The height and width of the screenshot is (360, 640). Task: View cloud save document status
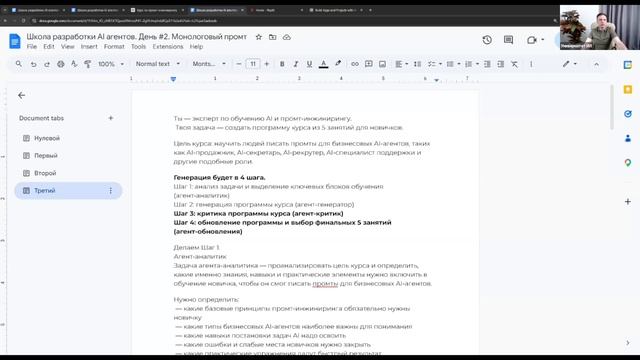[287, 37]
